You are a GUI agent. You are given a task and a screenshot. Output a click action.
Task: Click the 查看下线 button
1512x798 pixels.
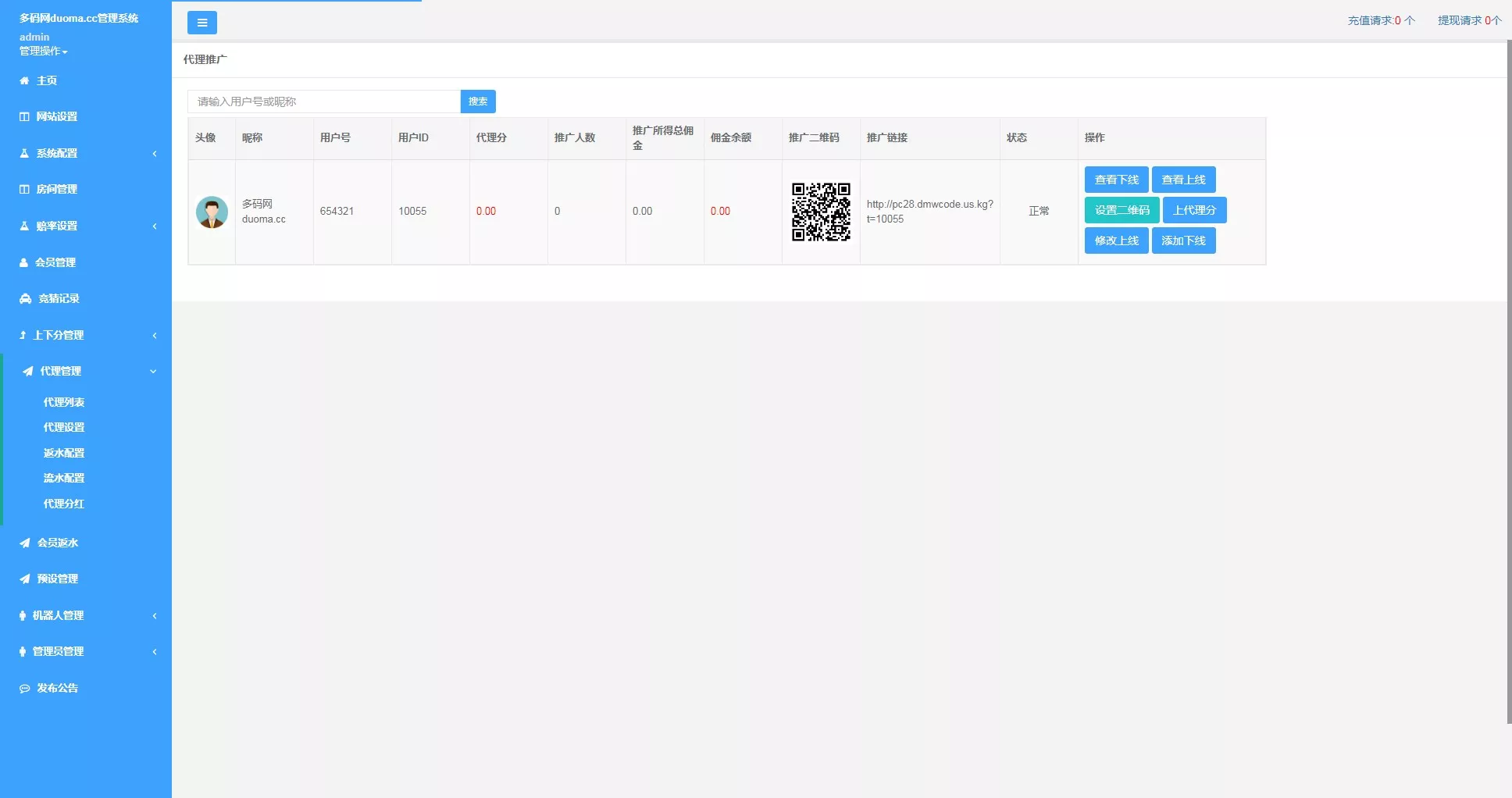pos(1116,180)
